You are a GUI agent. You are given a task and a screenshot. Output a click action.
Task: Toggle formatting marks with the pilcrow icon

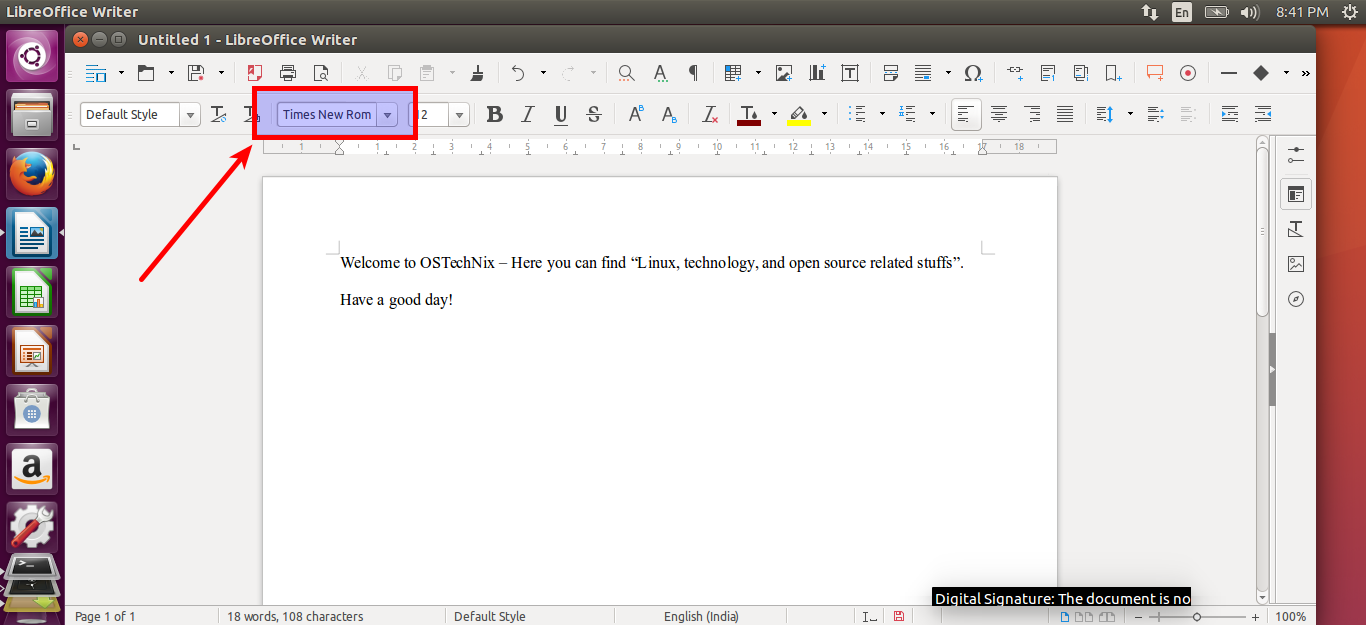click(693, 73)
